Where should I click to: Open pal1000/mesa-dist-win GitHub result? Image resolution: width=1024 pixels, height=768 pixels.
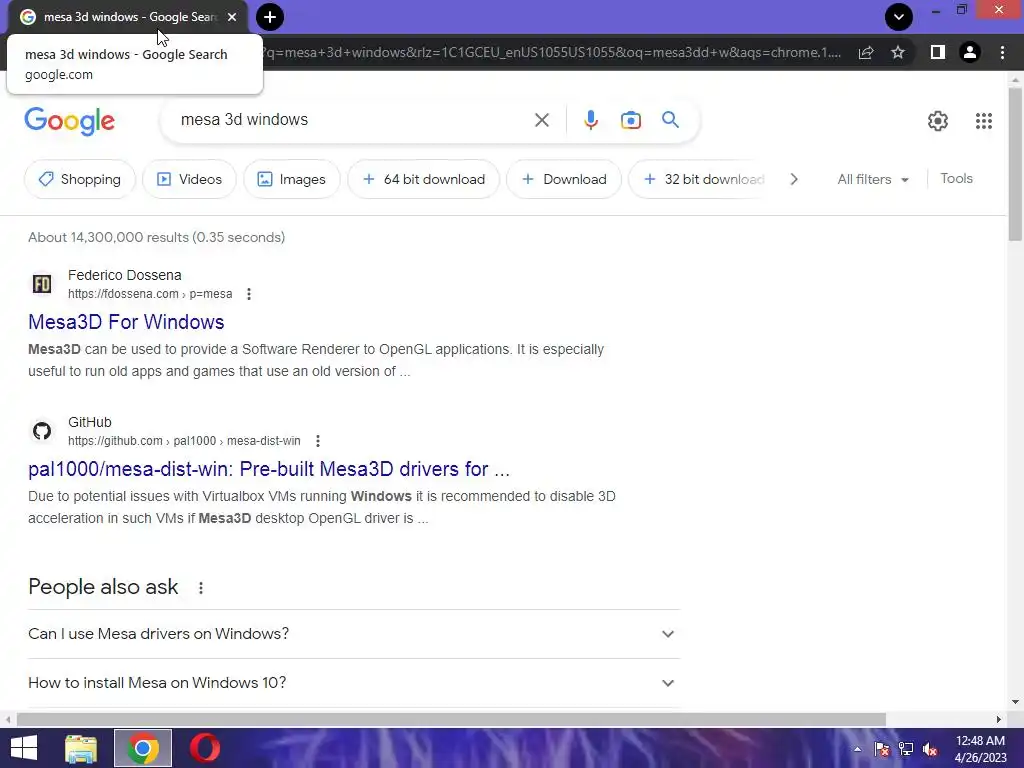(x=268, y=469)
